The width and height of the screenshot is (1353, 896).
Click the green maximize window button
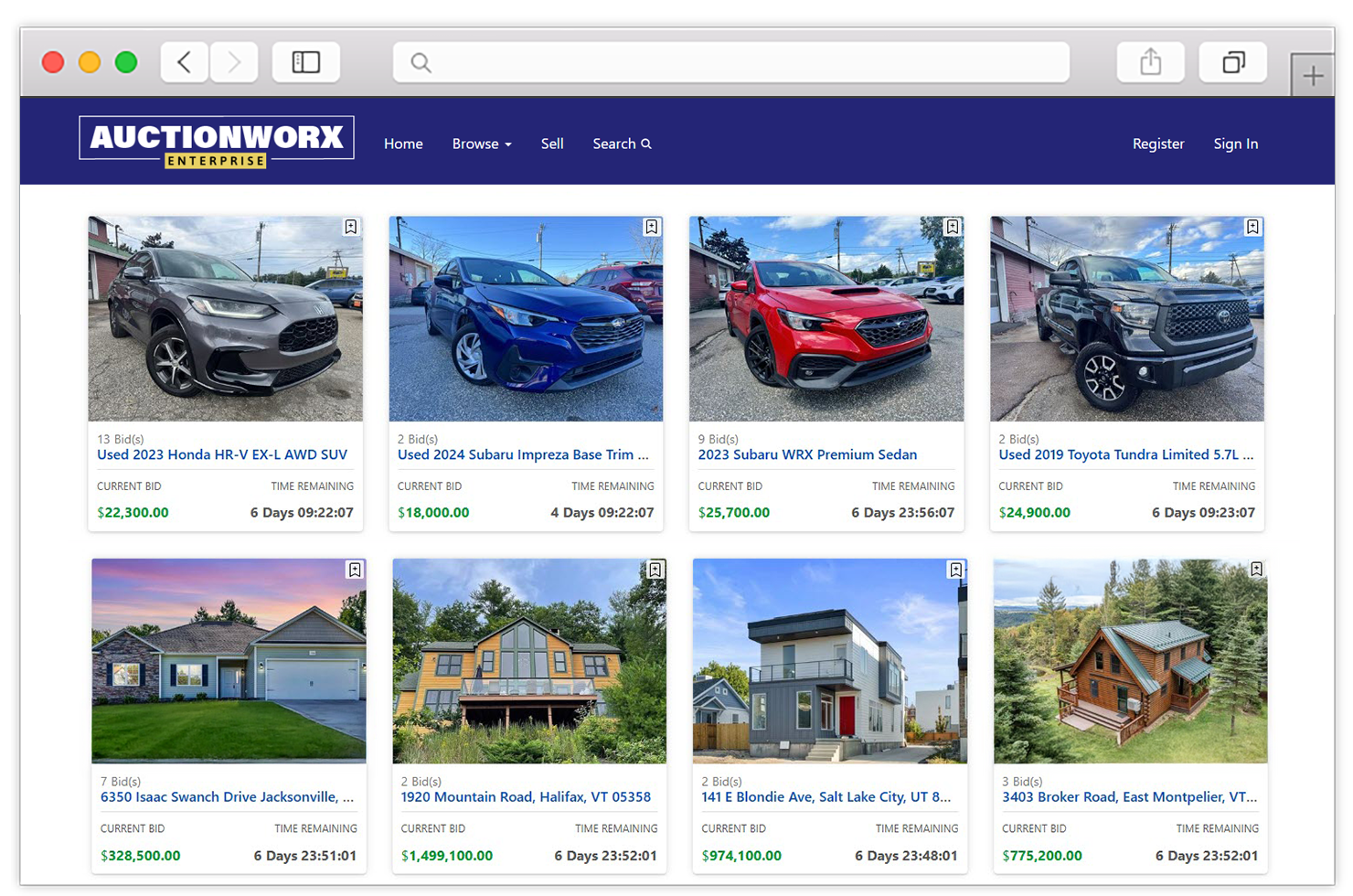click(x=126, y=62)
